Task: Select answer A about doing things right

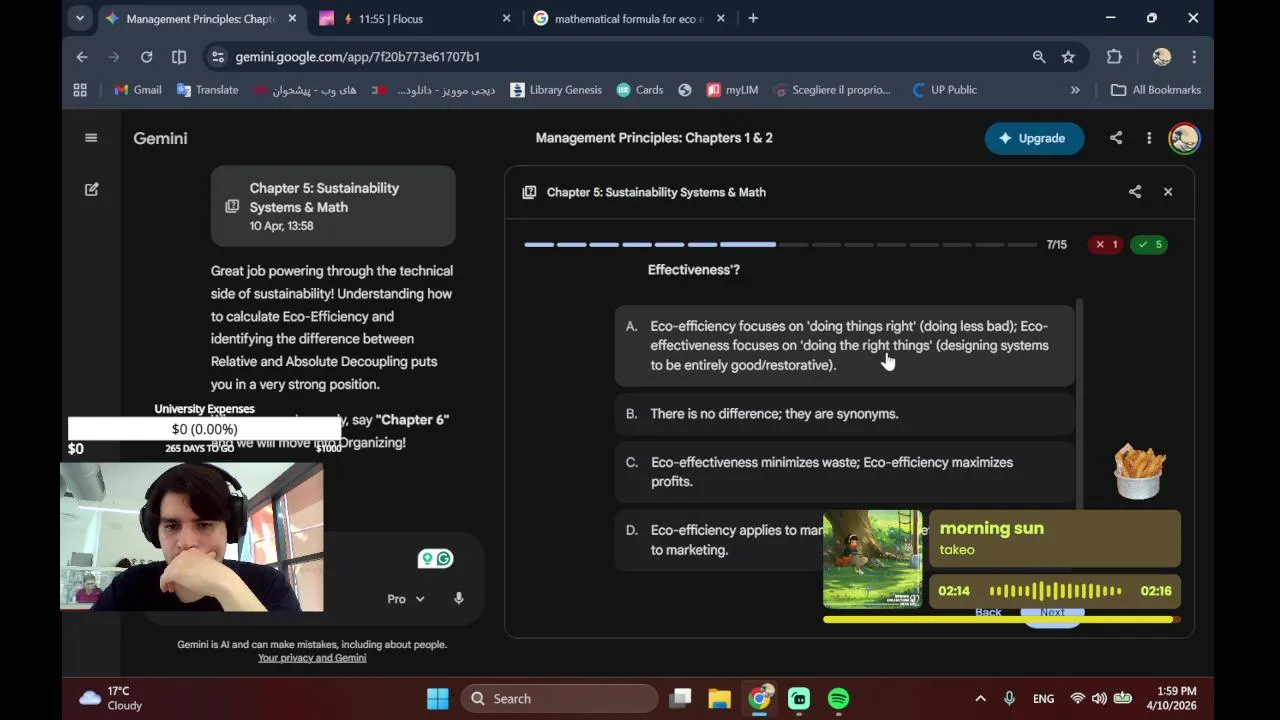Action: [x=844, y=346]
